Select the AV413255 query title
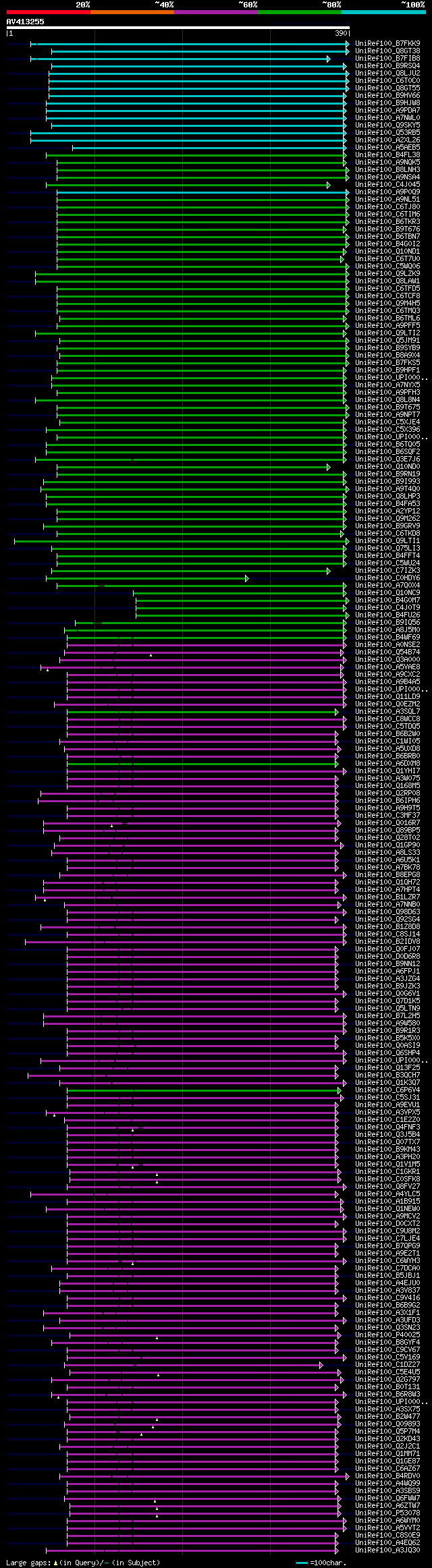The height and width of the screenshot is (1568, 432). click(26, 22)
